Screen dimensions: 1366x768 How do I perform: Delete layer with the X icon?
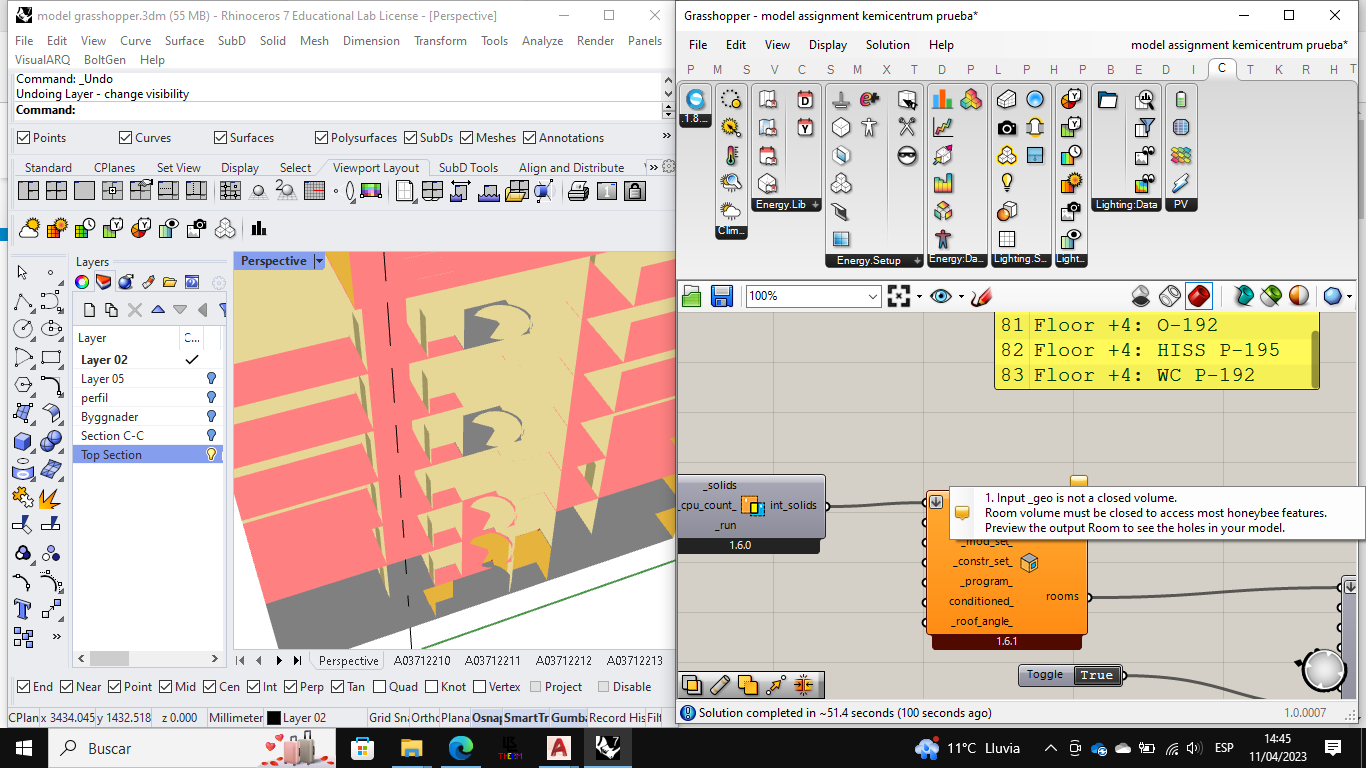[x=135, y=310]
